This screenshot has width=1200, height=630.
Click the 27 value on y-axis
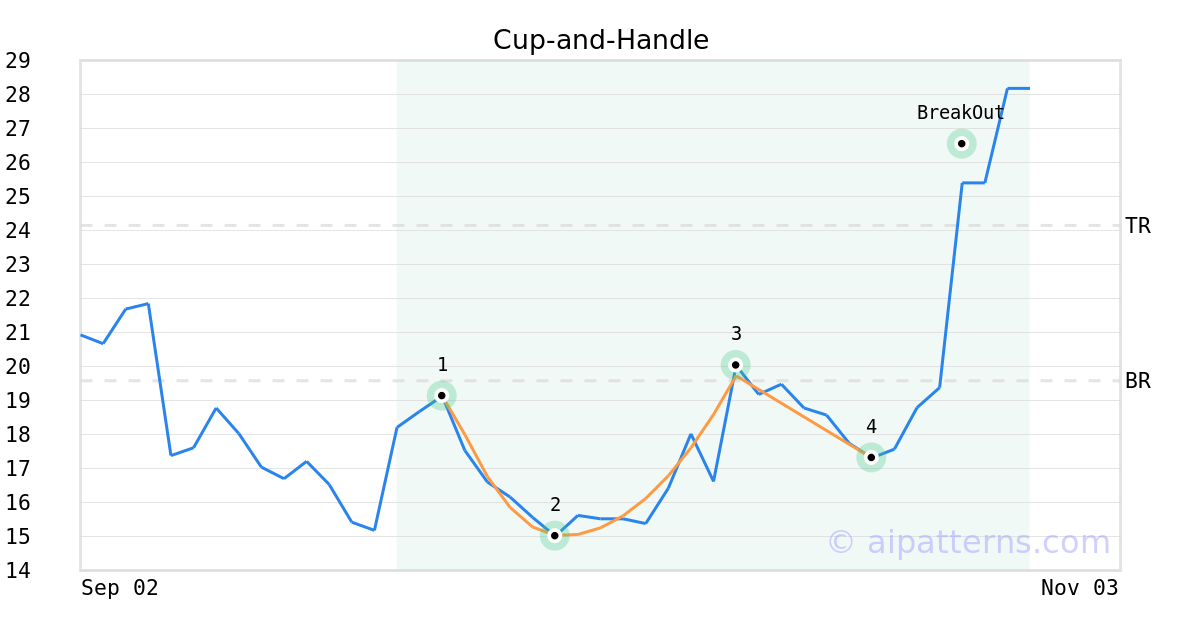tap(17, 129)
